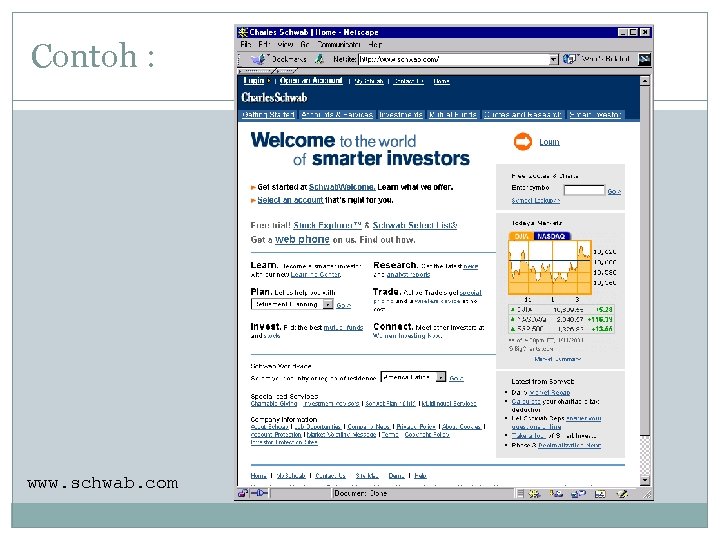
Task: Open the File menu
Action: [x=246, y=45]
